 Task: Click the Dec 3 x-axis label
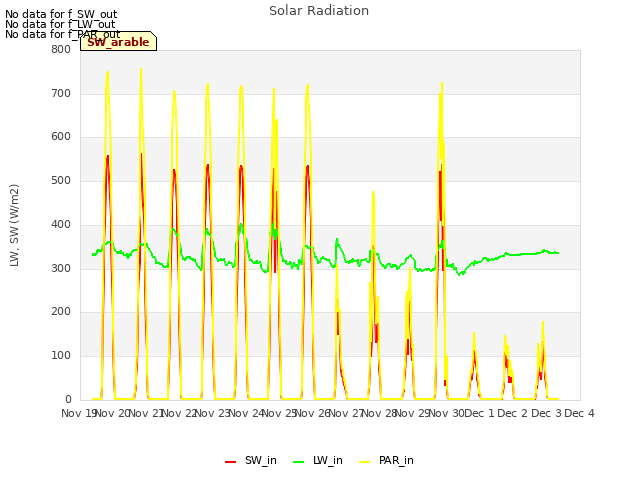pos(547,413)
